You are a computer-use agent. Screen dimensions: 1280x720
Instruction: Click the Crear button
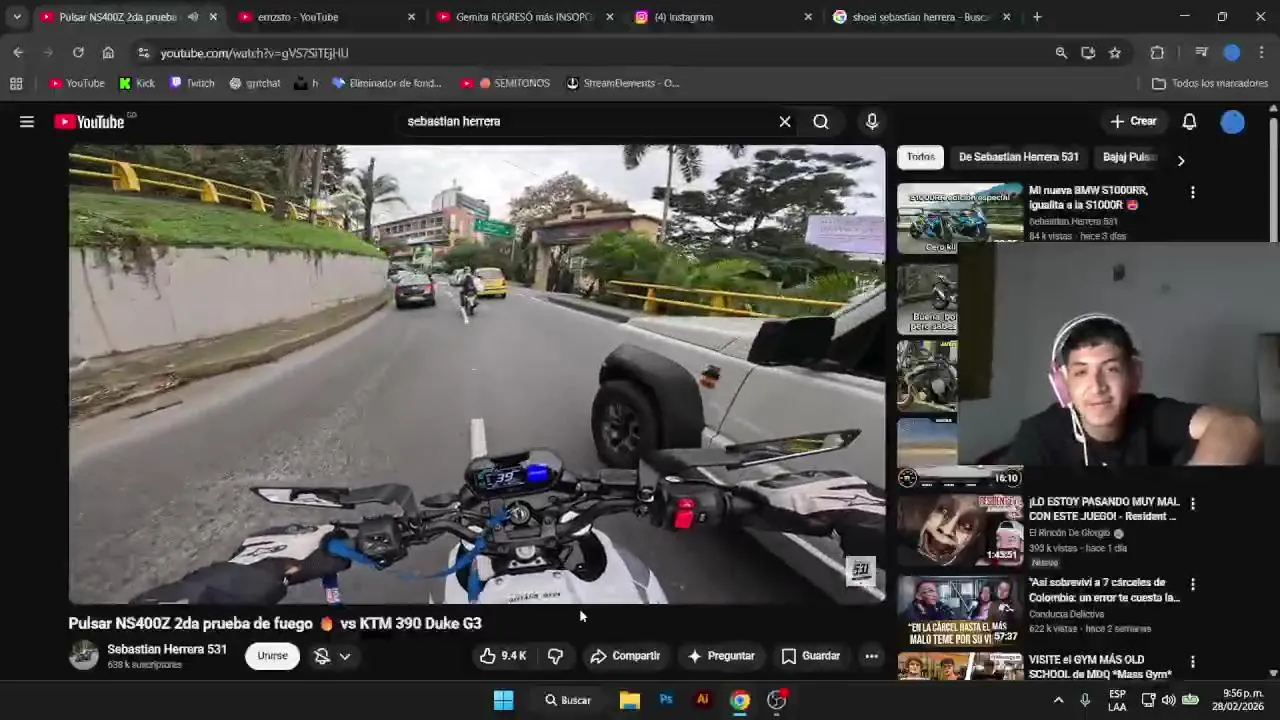[x=1133, y=122]
